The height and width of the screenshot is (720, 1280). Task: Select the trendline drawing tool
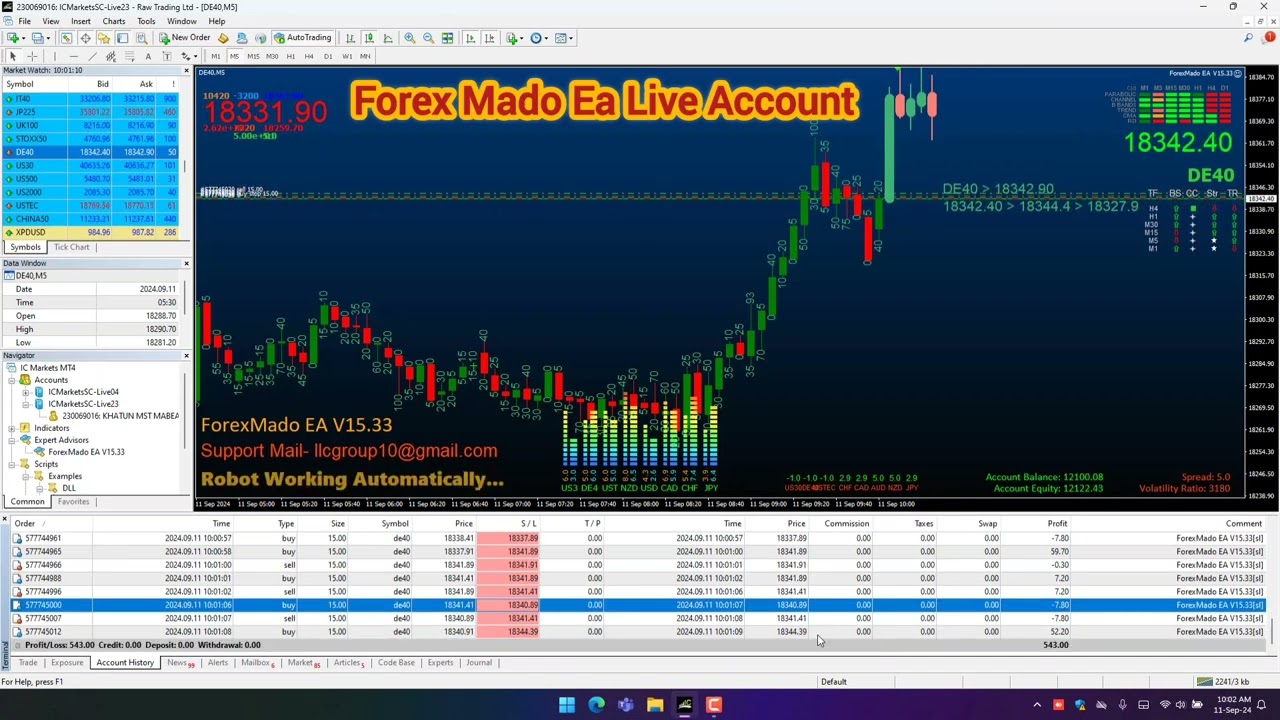tap(91, 56)
